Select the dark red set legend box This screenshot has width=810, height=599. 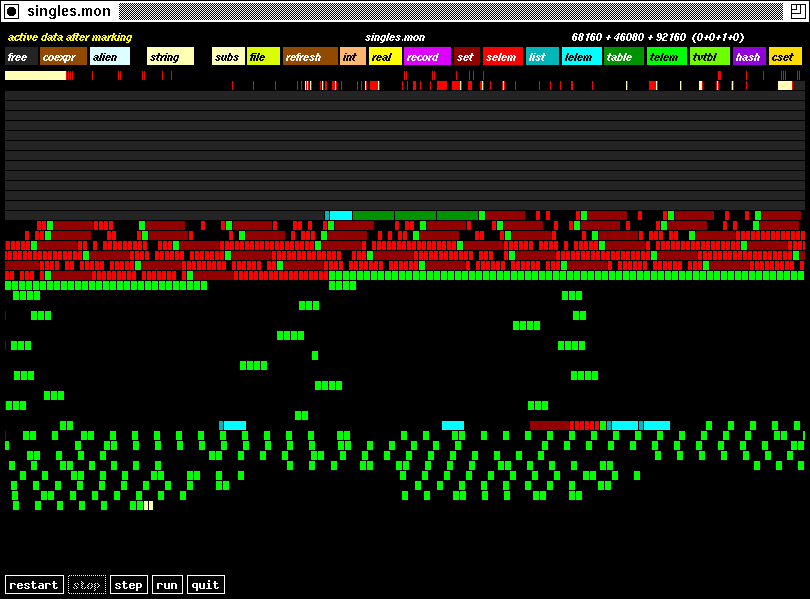point(466,57)
